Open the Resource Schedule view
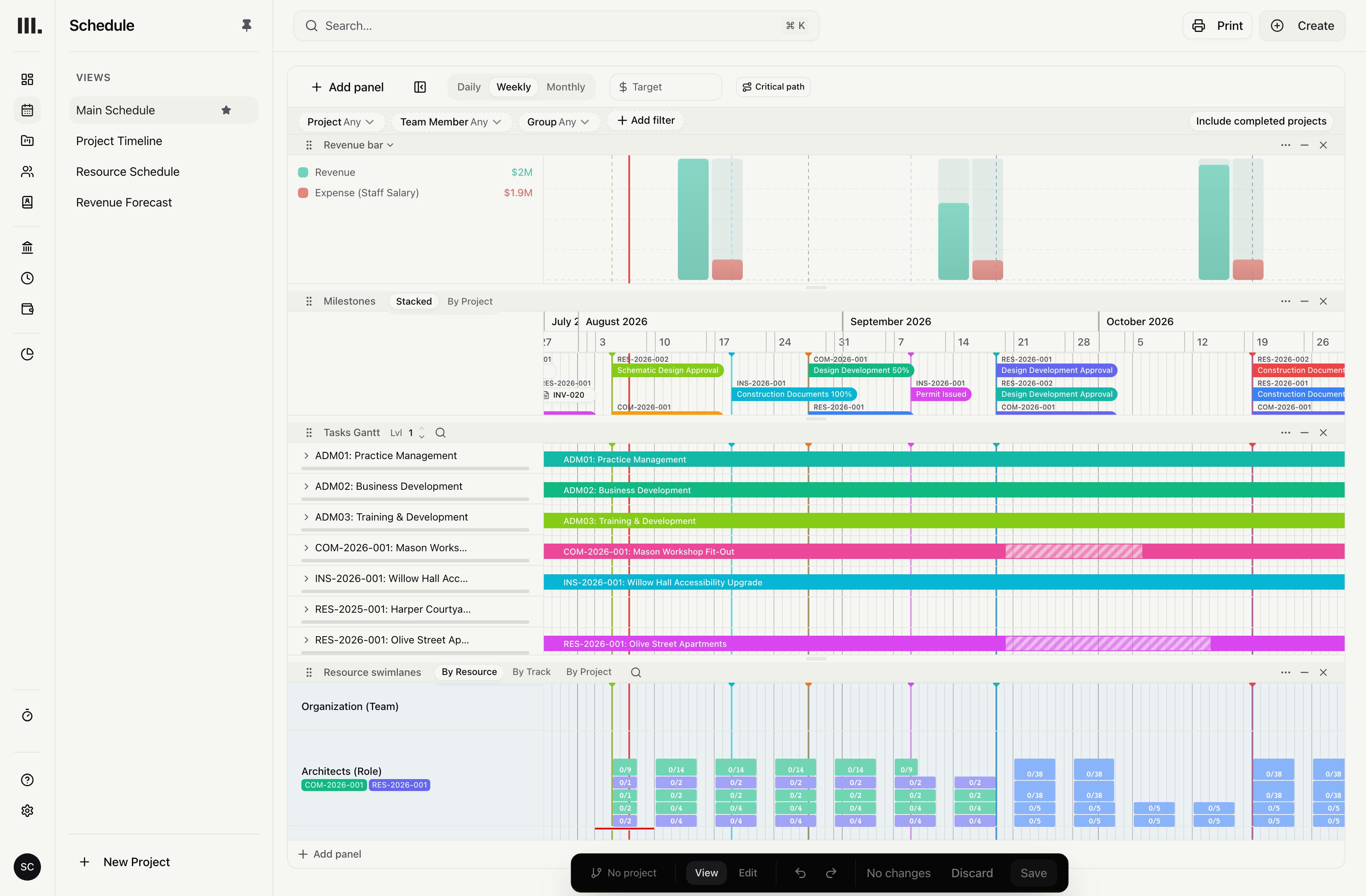The image size is (1366, 896). pos(163,172)
